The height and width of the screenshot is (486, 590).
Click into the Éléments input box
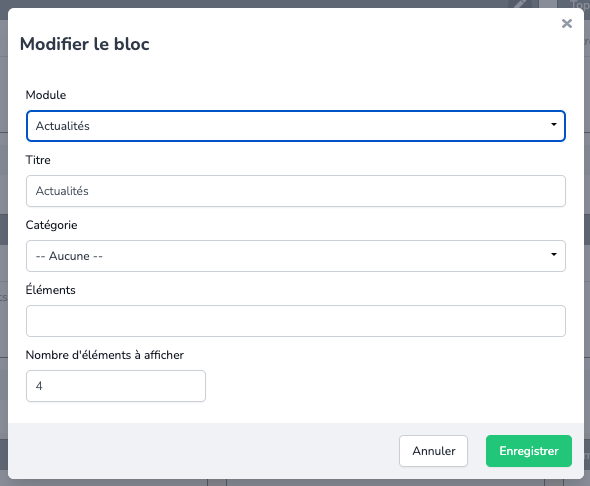tap(296, 321)
